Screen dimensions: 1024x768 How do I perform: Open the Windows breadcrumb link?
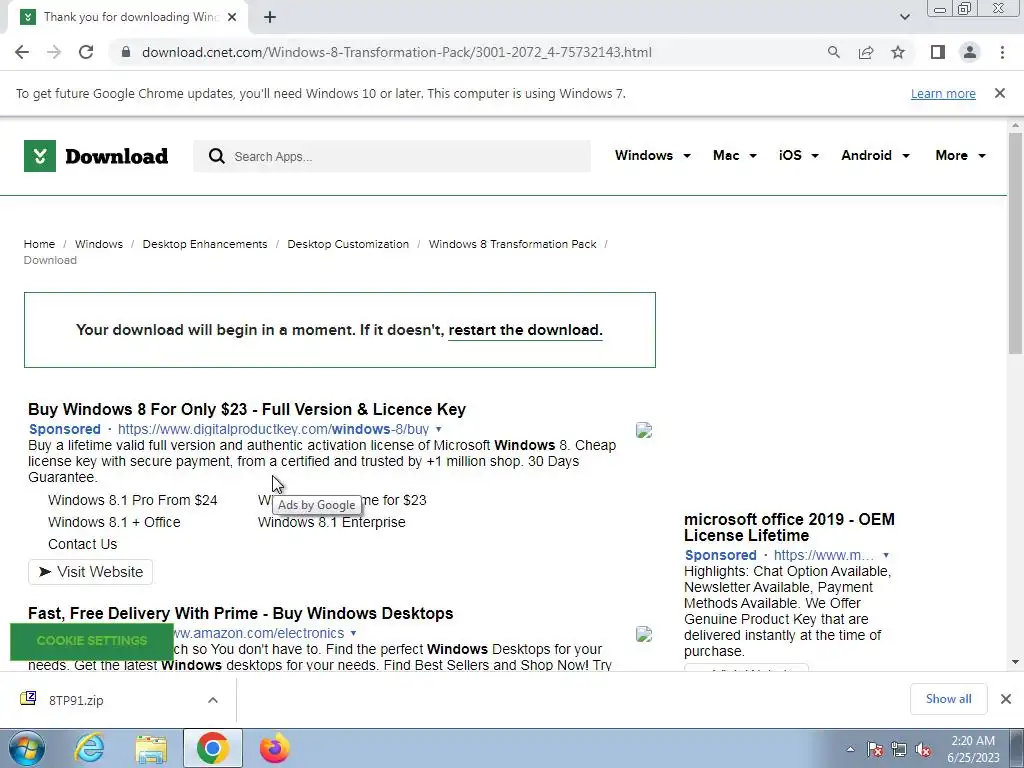pyautogui.click(x=99, y=244)
